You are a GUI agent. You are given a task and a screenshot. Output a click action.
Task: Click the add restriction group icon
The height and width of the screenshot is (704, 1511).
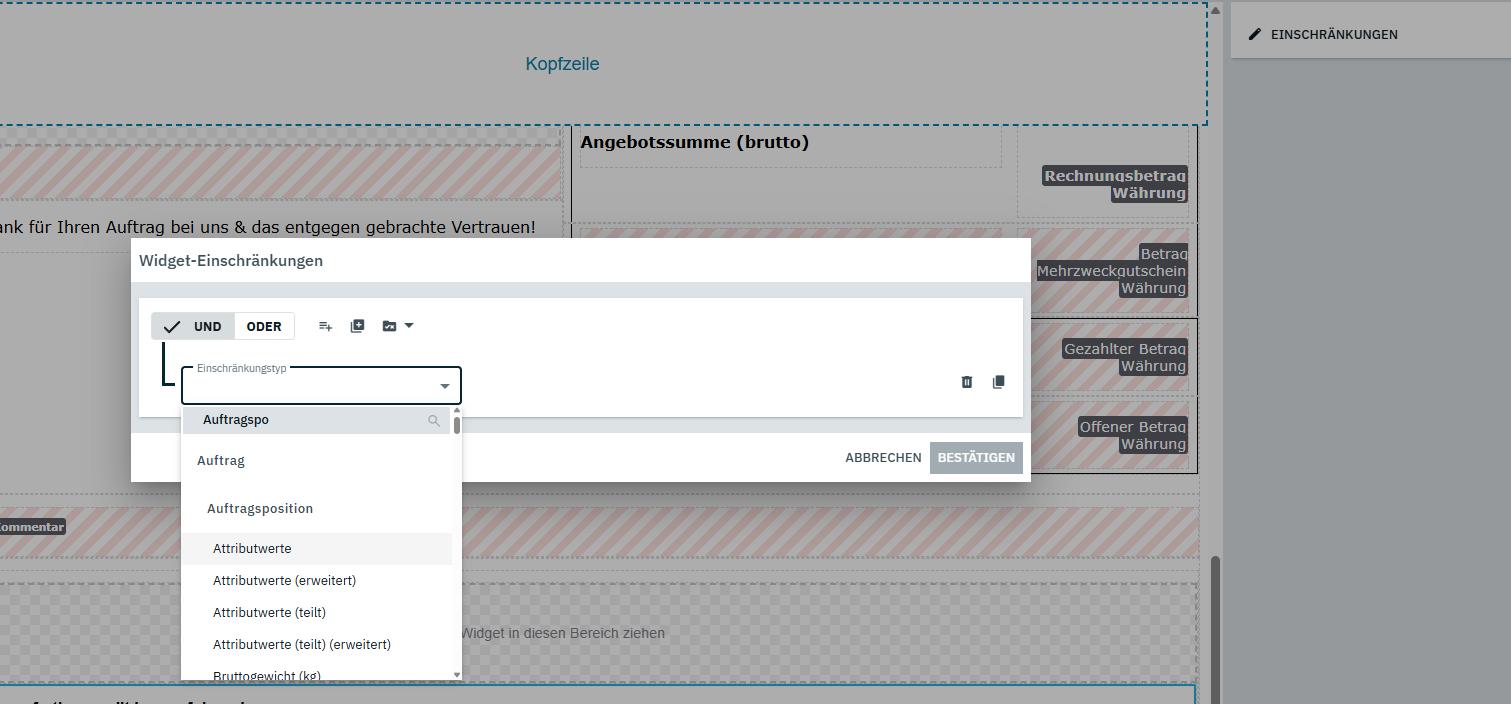tap(358, 326)
